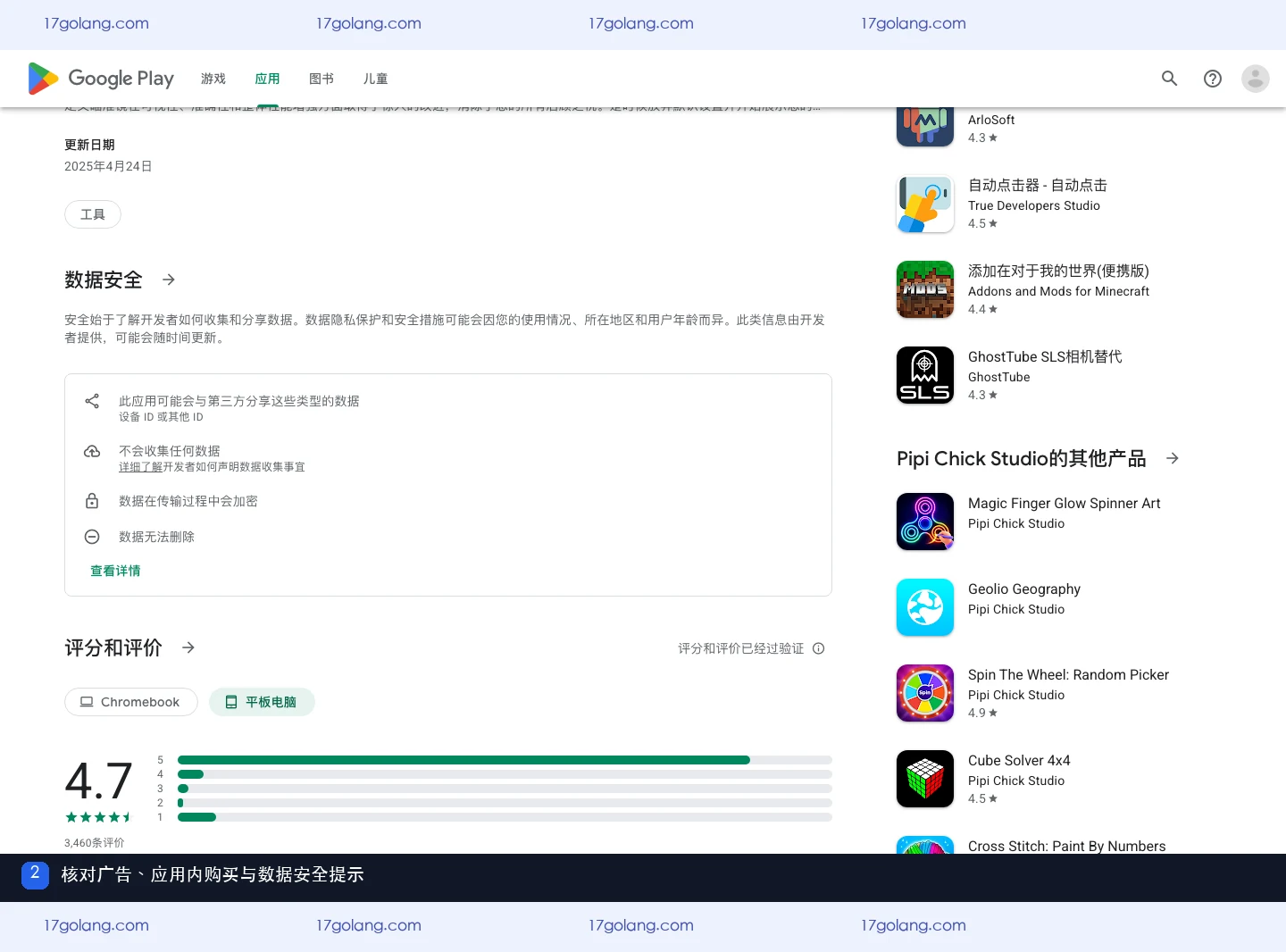Click the 数据安全 heading
1286x952 pixels.
pos(104,280)
